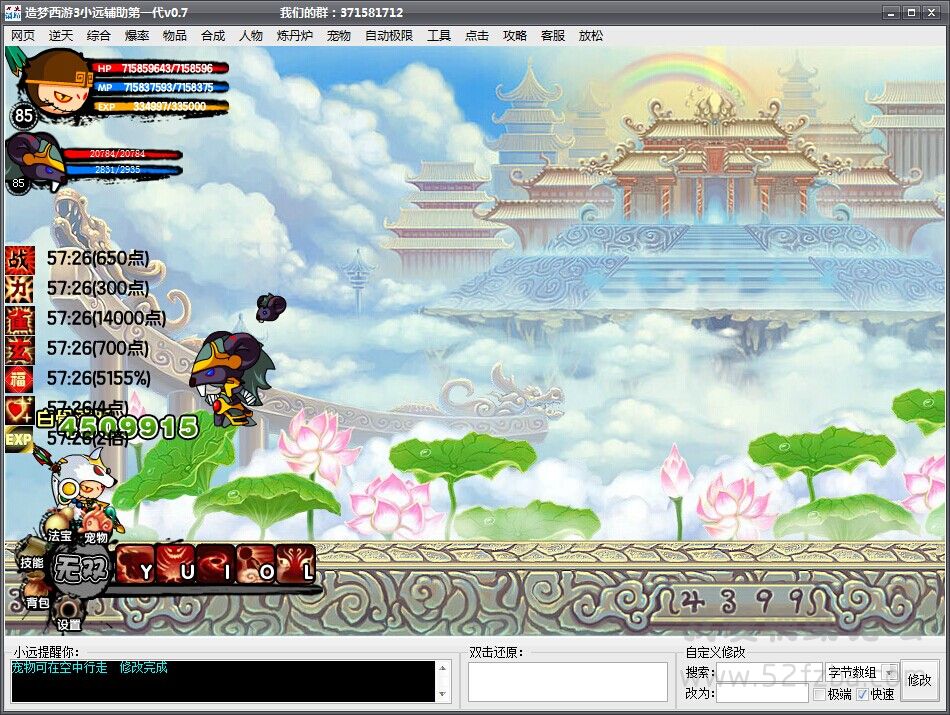The height and width of the screenshot is (715, 950).
Task: Click the "57:26(700点)" timer text
Action: pos(98,348)
